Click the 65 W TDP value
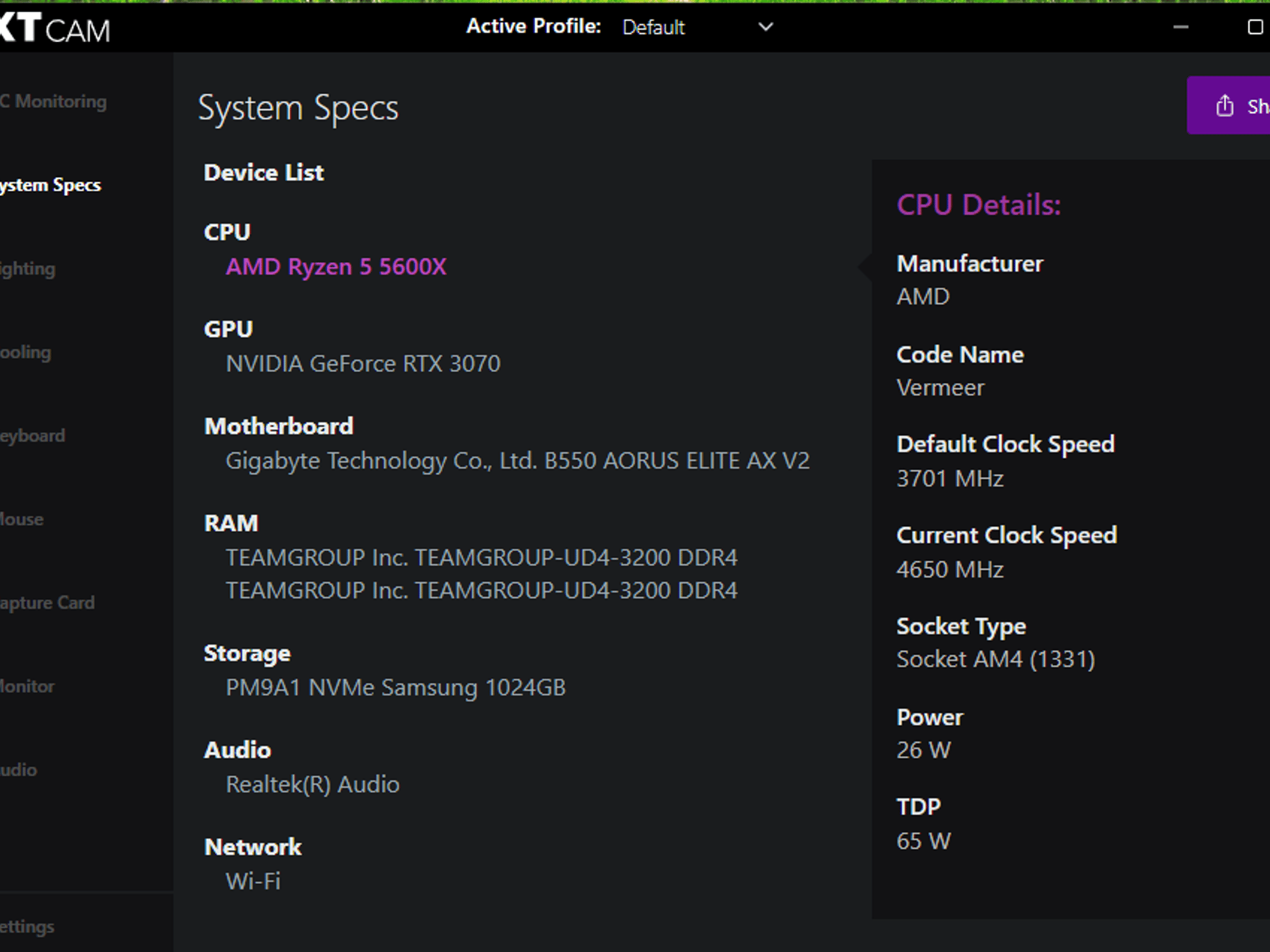 [923, 842]
